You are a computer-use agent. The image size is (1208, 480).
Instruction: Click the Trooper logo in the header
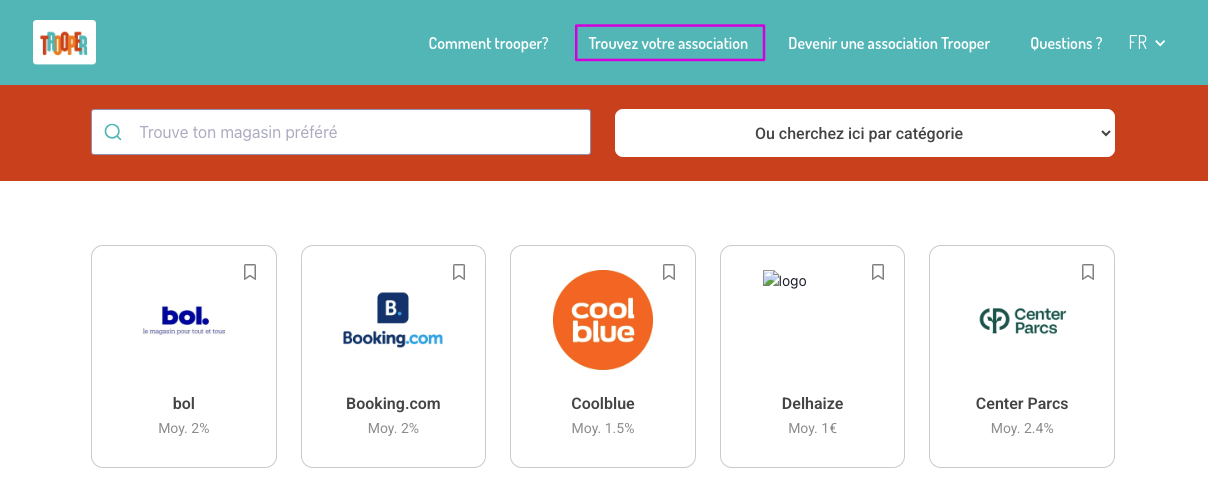64,43
